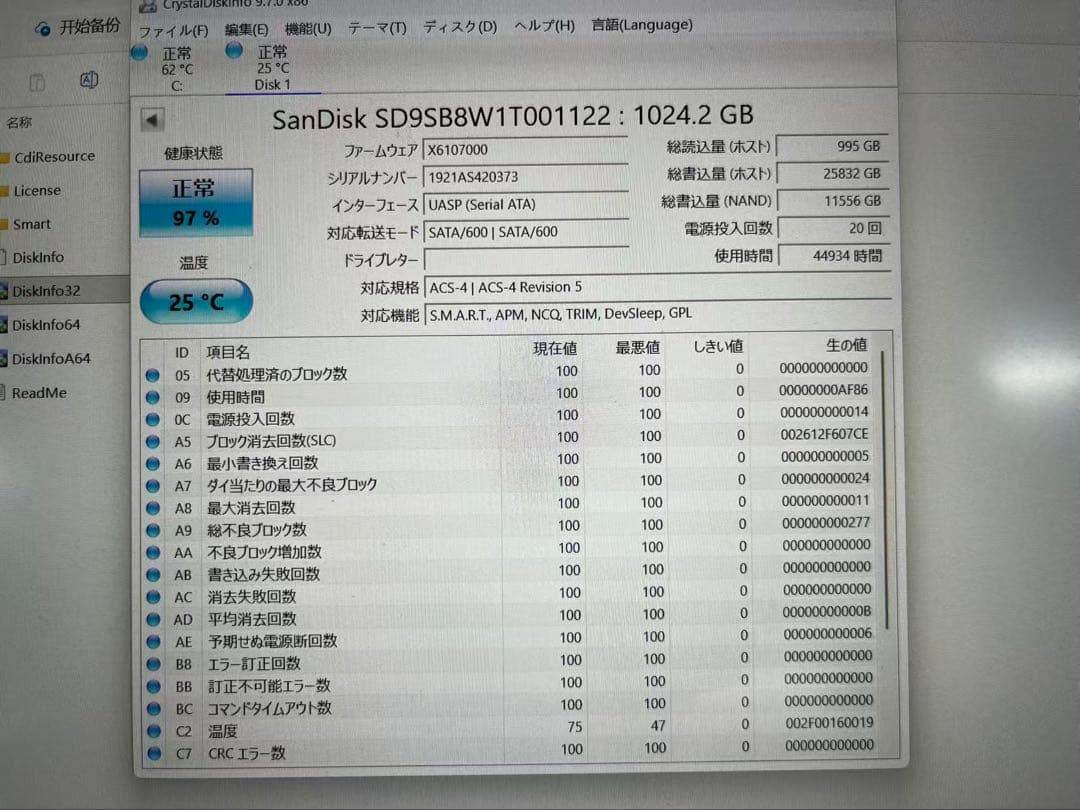The height and width of the screenshot is (810, 1080).
Task: Open the ファイル(F) menu
Action: tap(174, 30)
